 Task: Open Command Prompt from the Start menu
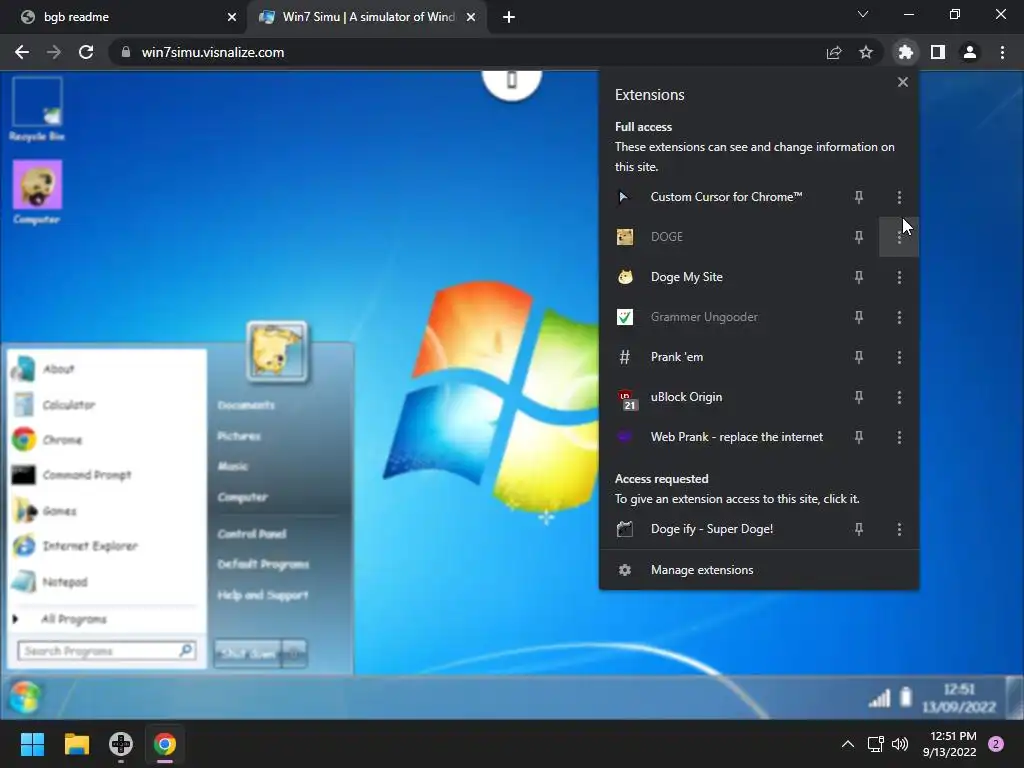[x=106, y=475]
